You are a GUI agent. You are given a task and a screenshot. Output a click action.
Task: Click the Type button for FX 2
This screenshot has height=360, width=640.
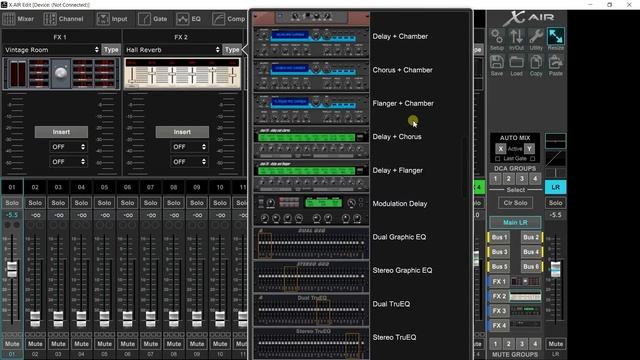(232, 50)
